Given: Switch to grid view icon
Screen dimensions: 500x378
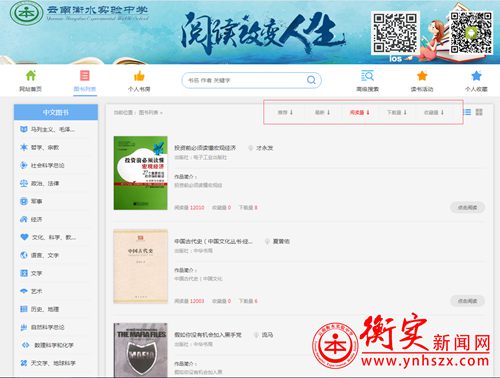Looking at the screenshot, I should (479, 112).
